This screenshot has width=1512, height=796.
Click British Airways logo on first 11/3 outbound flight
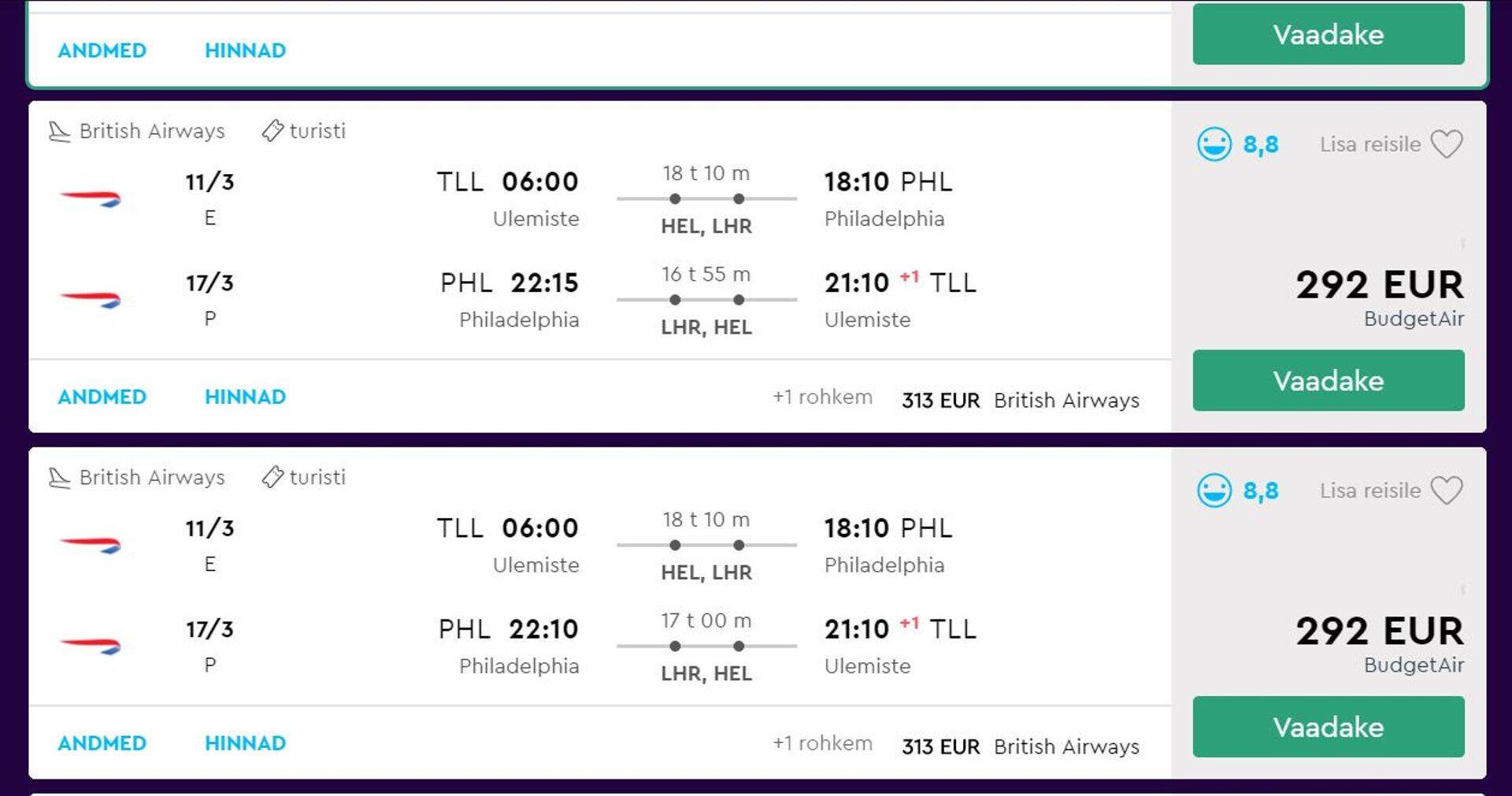(x=91, y=198)
